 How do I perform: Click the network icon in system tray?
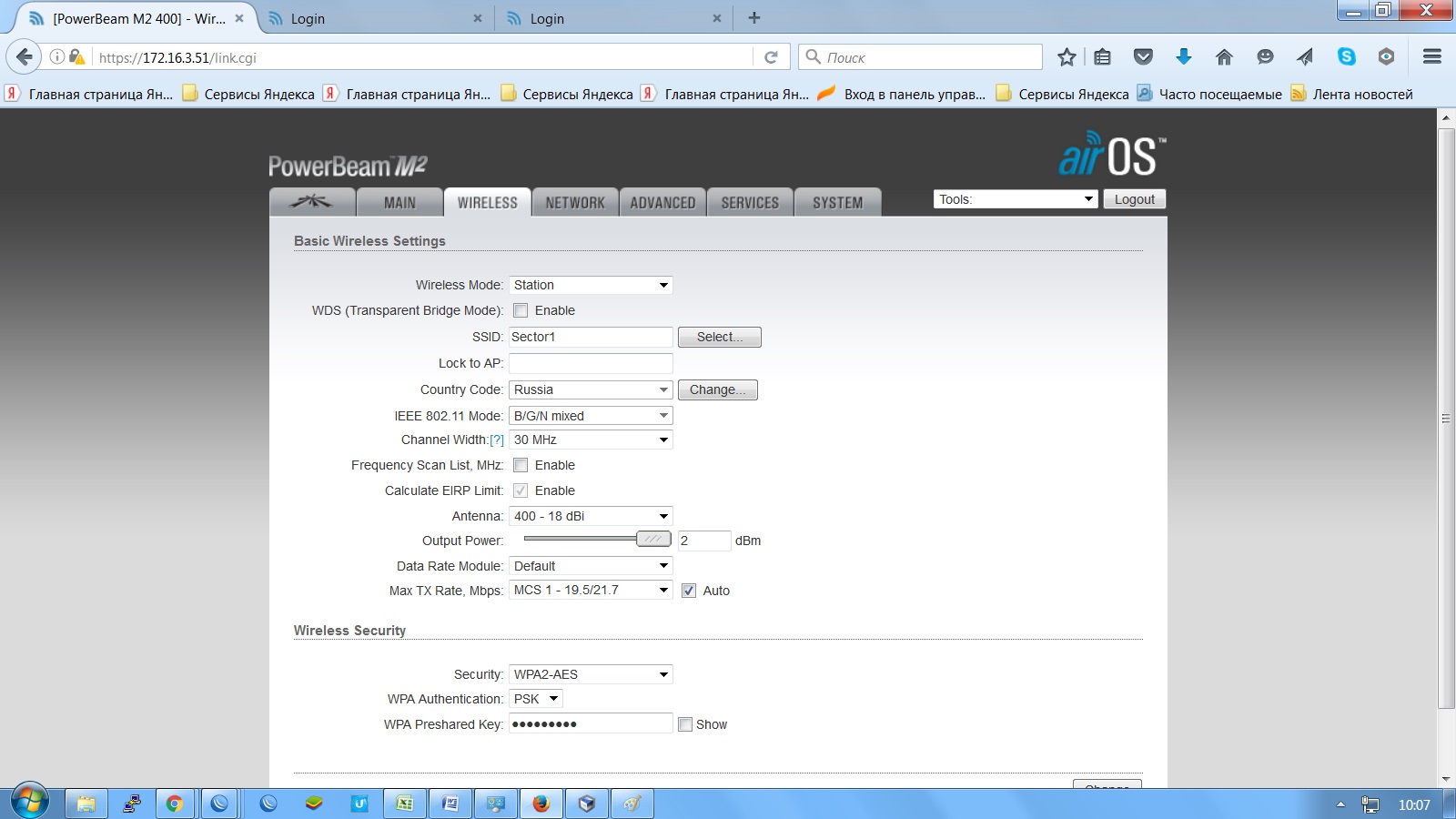click(1370, 804)
